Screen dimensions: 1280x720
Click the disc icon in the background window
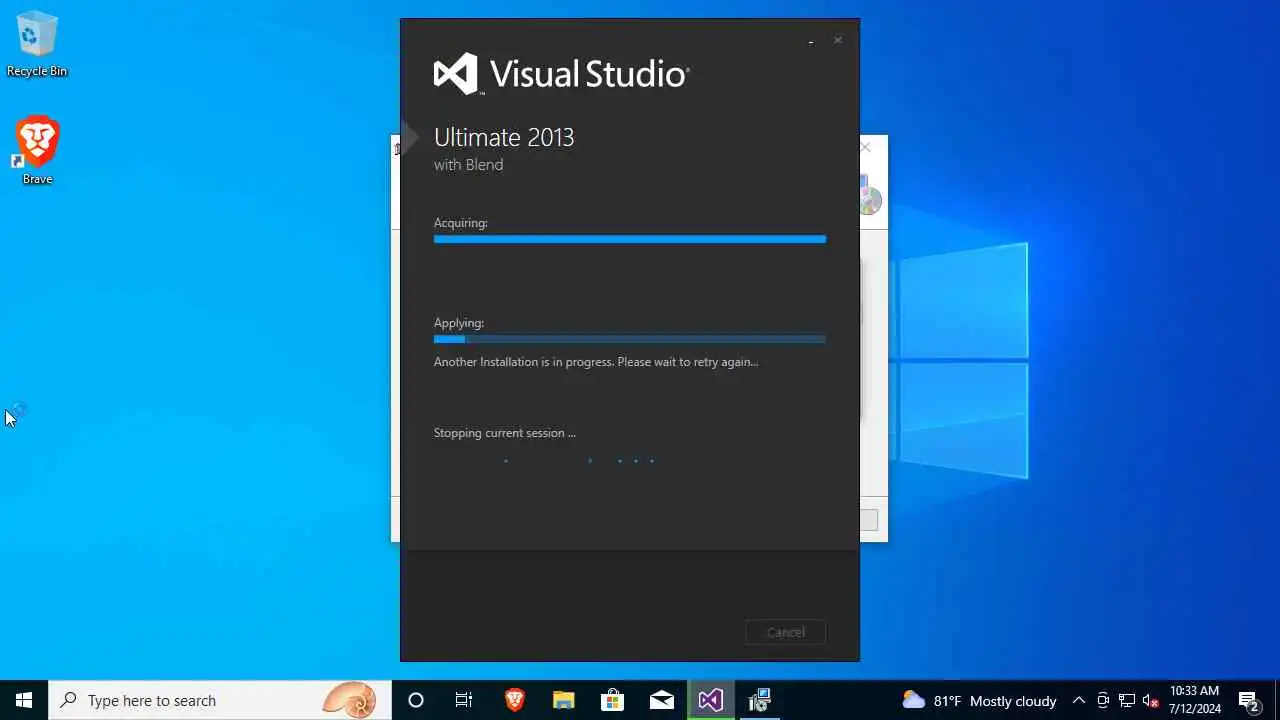click(x=869, y=197)
